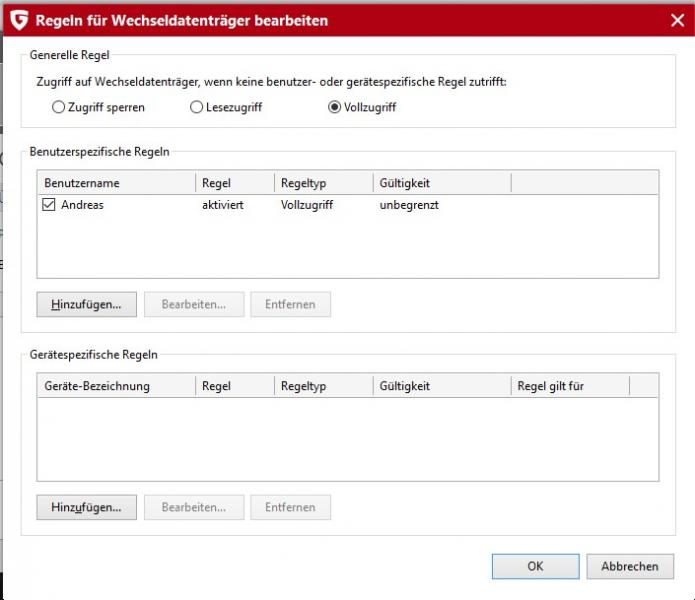This screenshot has height=600, width=695.
Task: Click the unbegrenzt validity cell
Action: [x=409, y=205]
